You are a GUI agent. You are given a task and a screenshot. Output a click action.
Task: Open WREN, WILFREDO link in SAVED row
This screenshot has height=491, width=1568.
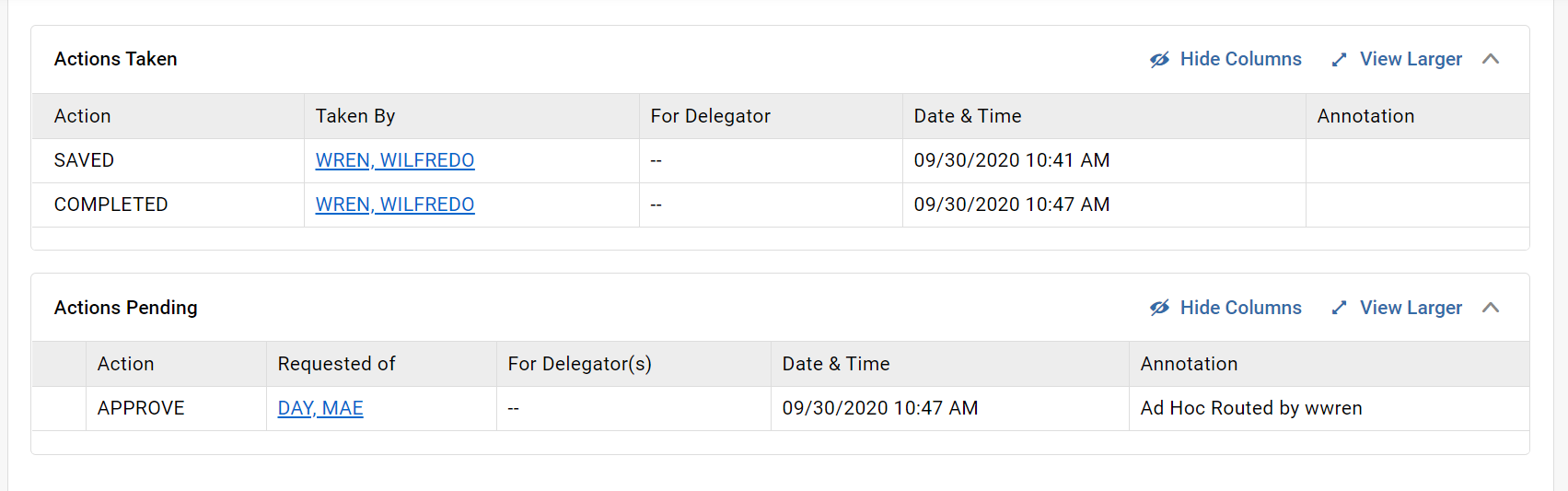(x=395, y=160)
